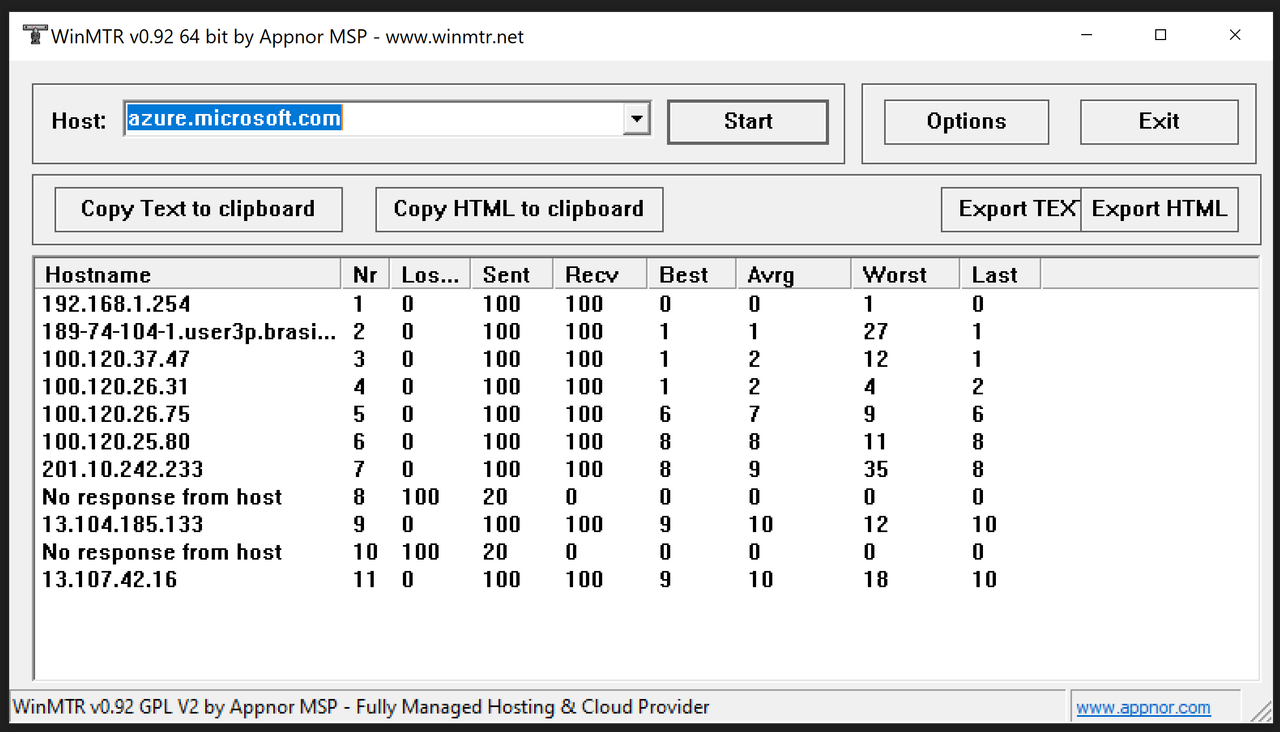
Task: Click the status bar WinMTR GPL text
Action: [x=361, y=707]
